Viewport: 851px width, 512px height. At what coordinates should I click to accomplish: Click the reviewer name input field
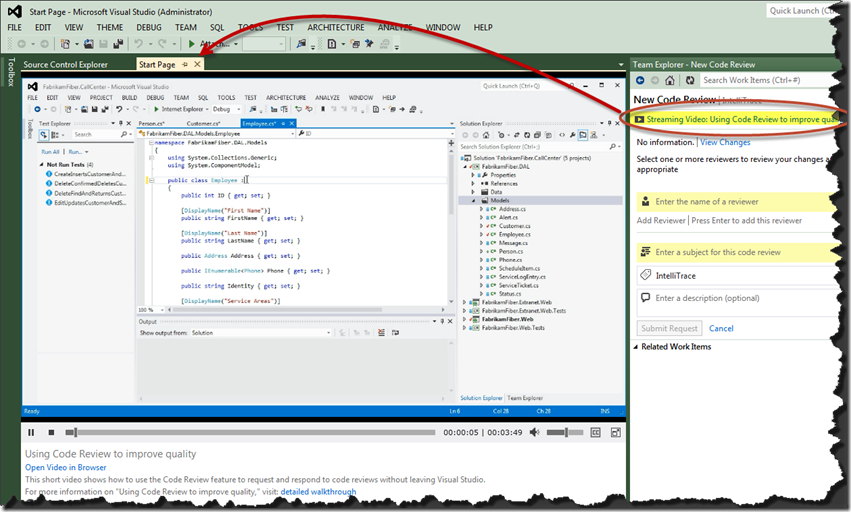pyautogui.click(x=735, y=201)
